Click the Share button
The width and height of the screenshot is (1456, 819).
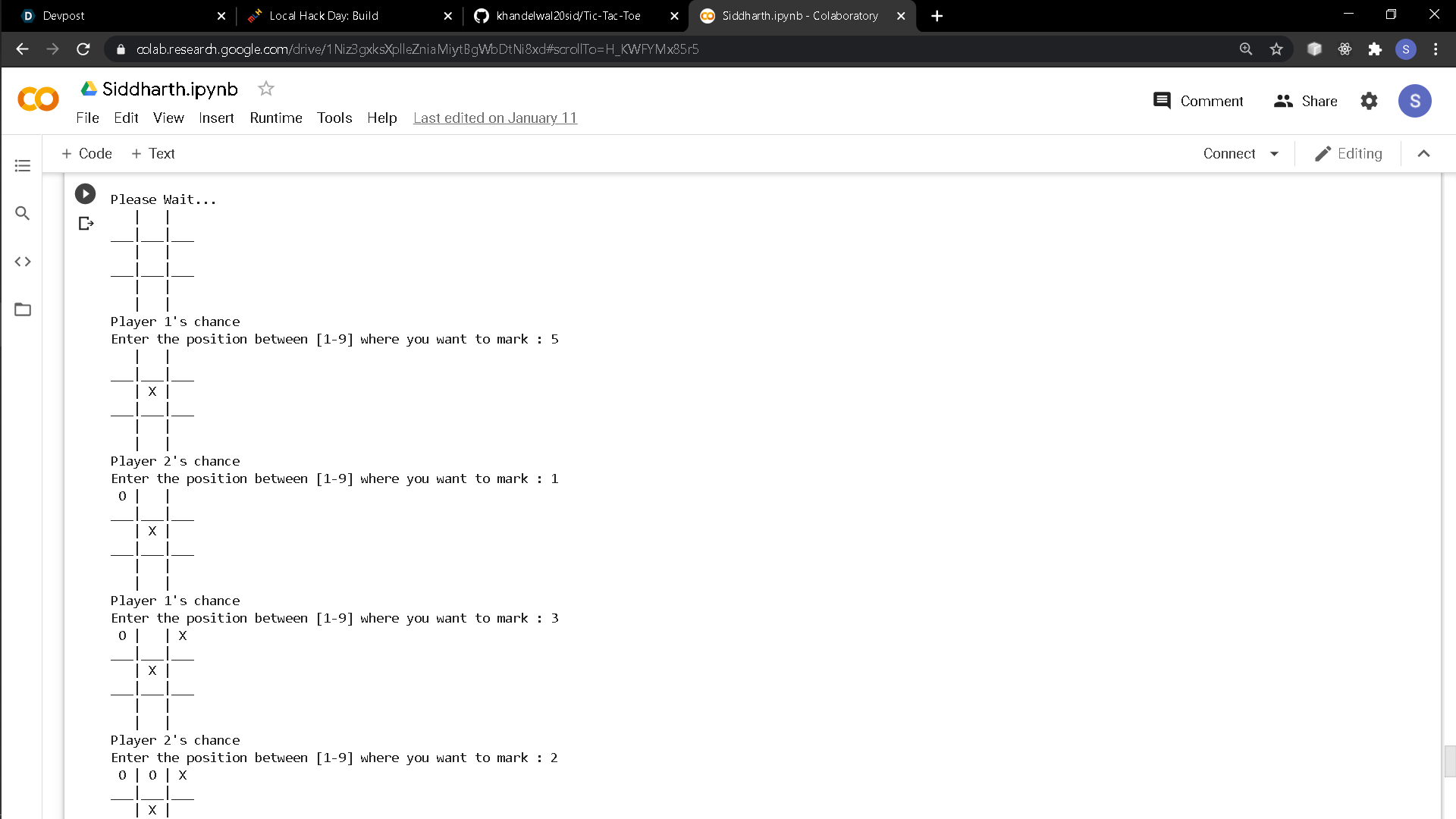pyautogui.click(x=1306, y=101)
